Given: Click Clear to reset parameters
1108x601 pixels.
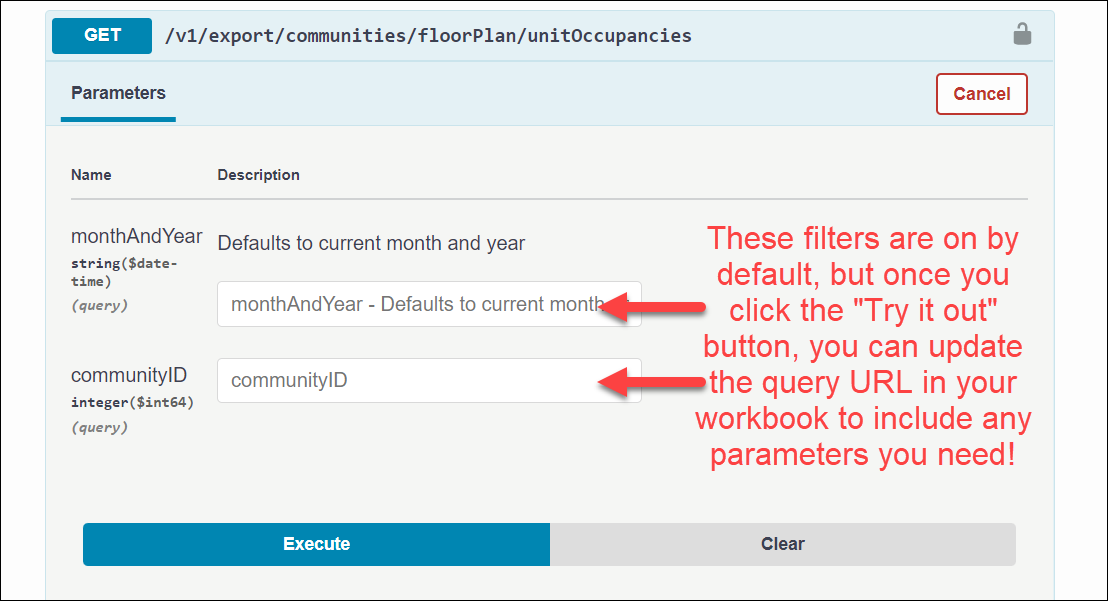Looking at the screenshot, I should [x=782, y=544].
